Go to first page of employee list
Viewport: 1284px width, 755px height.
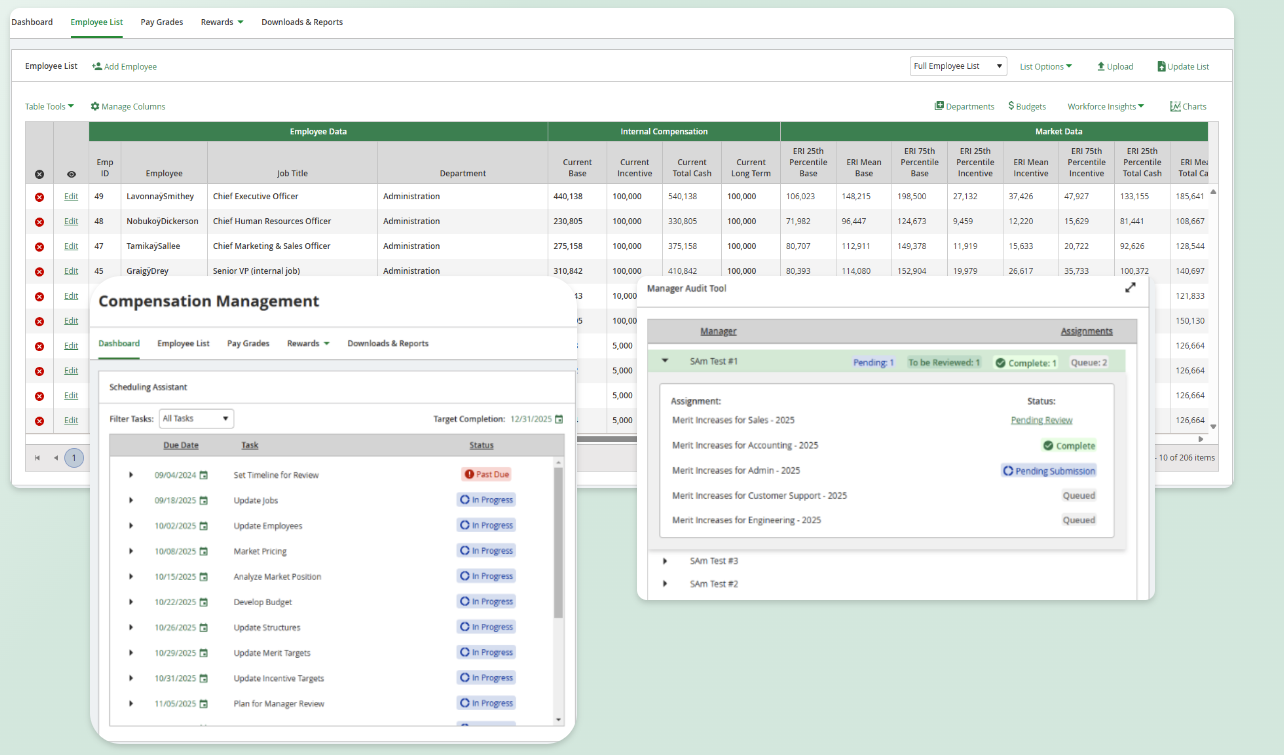[38, 458]
